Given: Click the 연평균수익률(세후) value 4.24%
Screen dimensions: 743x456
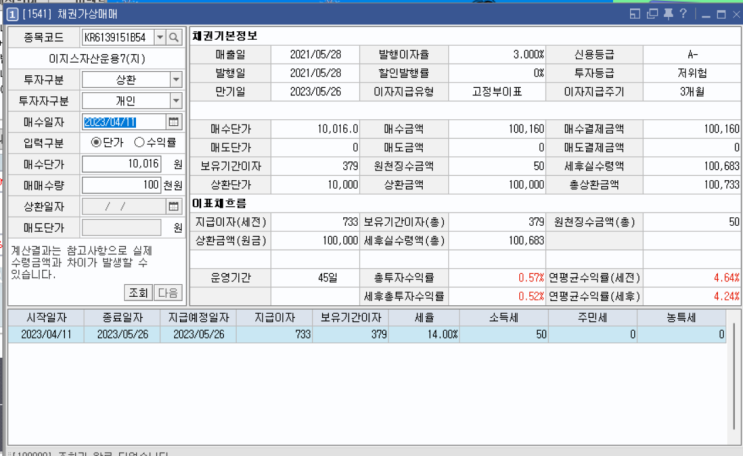Looking at the screenshot, I should click(726, 296).
